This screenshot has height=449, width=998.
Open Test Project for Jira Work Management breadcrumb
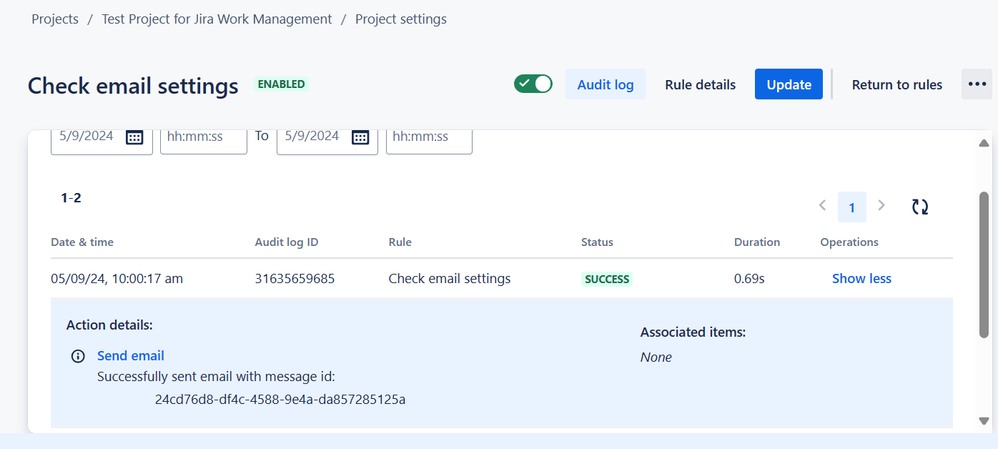(x=217, y=19)
